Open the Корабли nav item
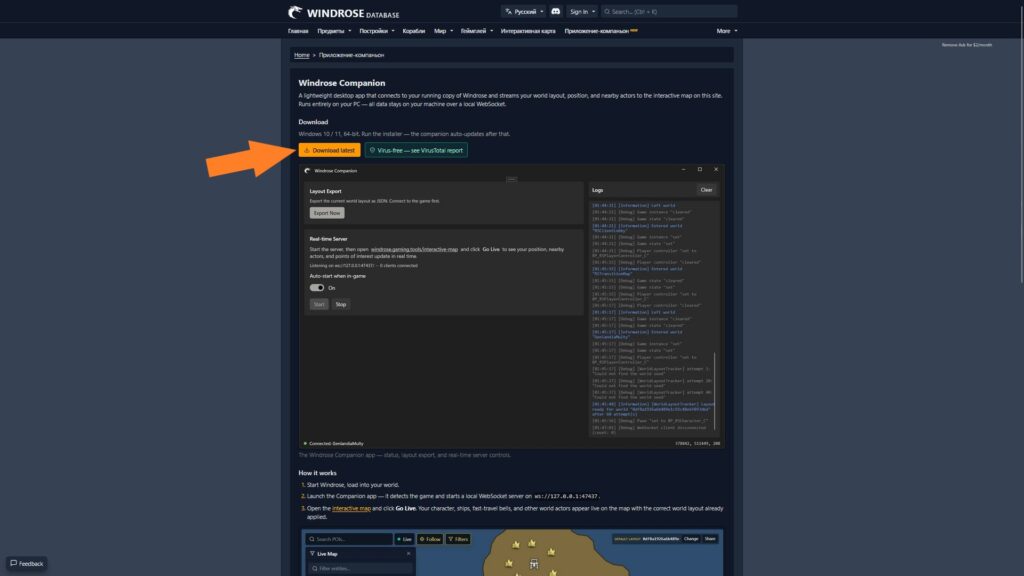This screenshot has width=1024, height=576. click(x=413, y=31)
